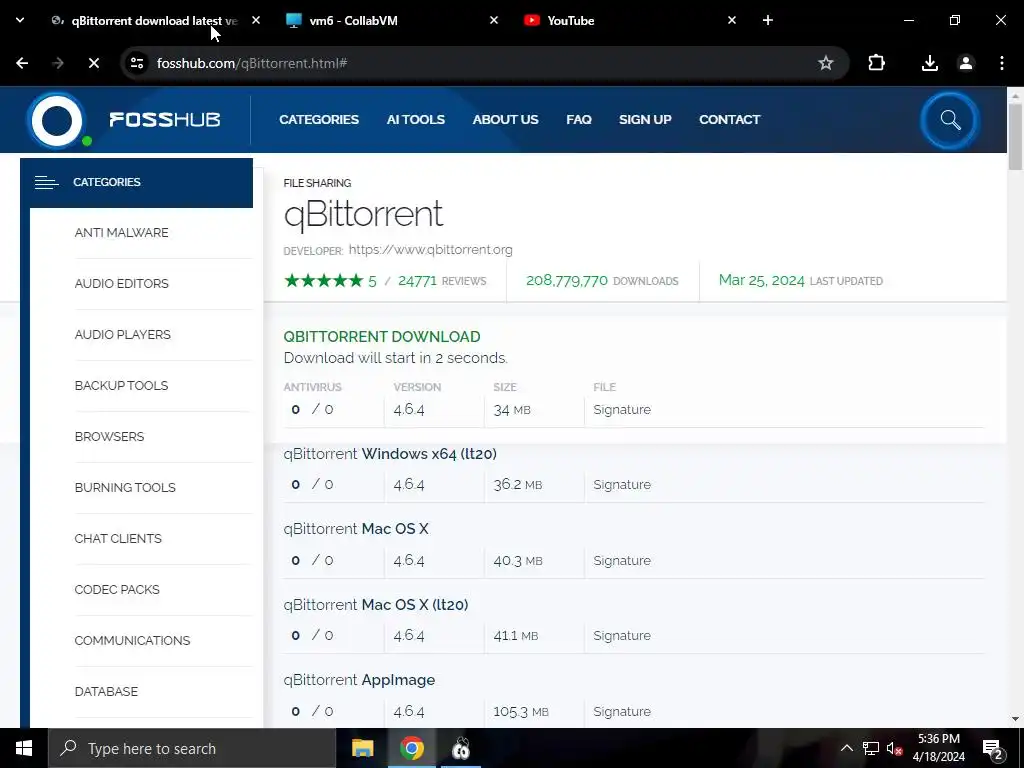Open the CHAT CLIENTS category
Viewport: 1024px width, 768px height.
click(118, 538)
